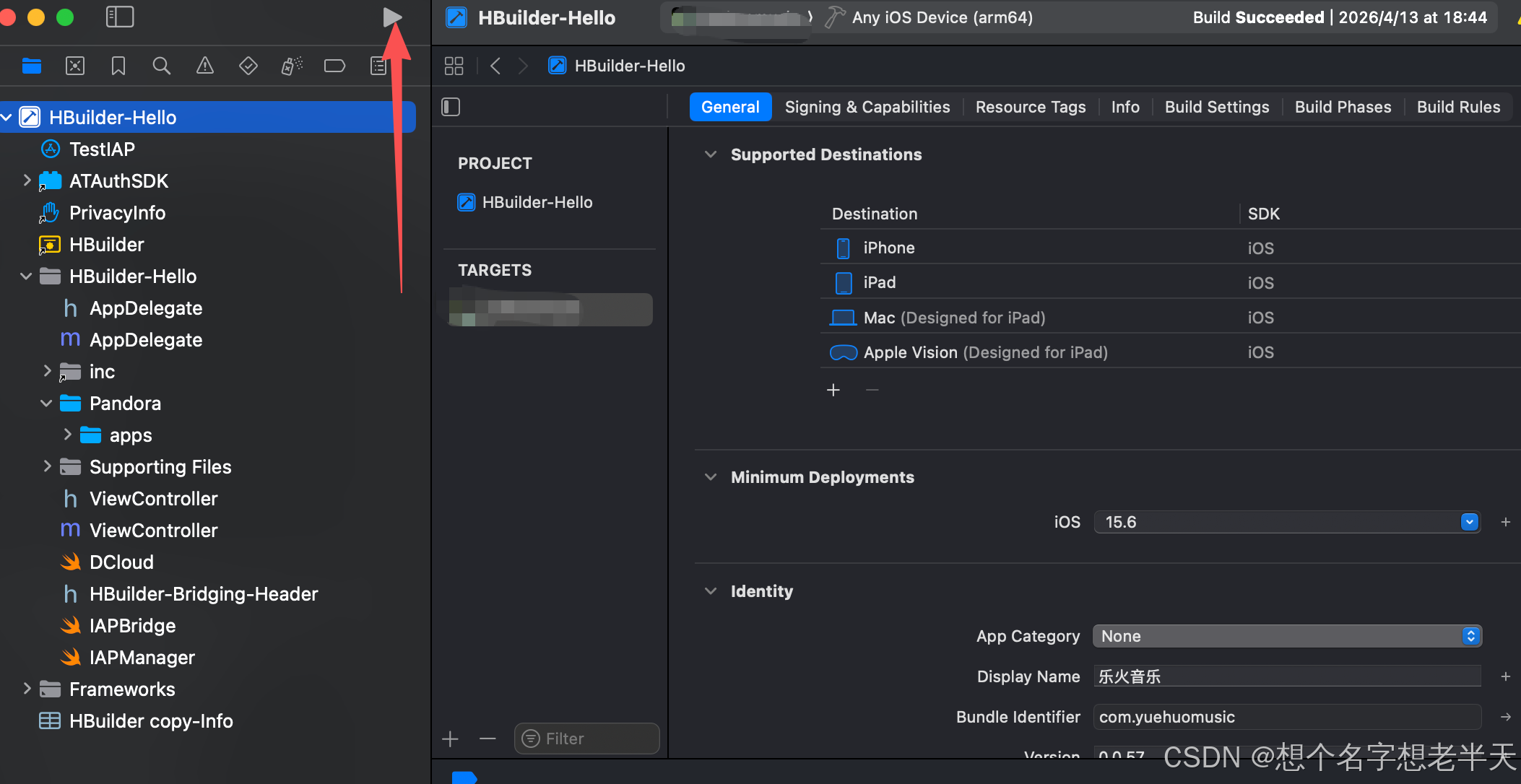Image resolution: width=1521 pixels, height=784 pixels.
Task: Open the test navigator diamond icon
Action: (x=248, y=66)
